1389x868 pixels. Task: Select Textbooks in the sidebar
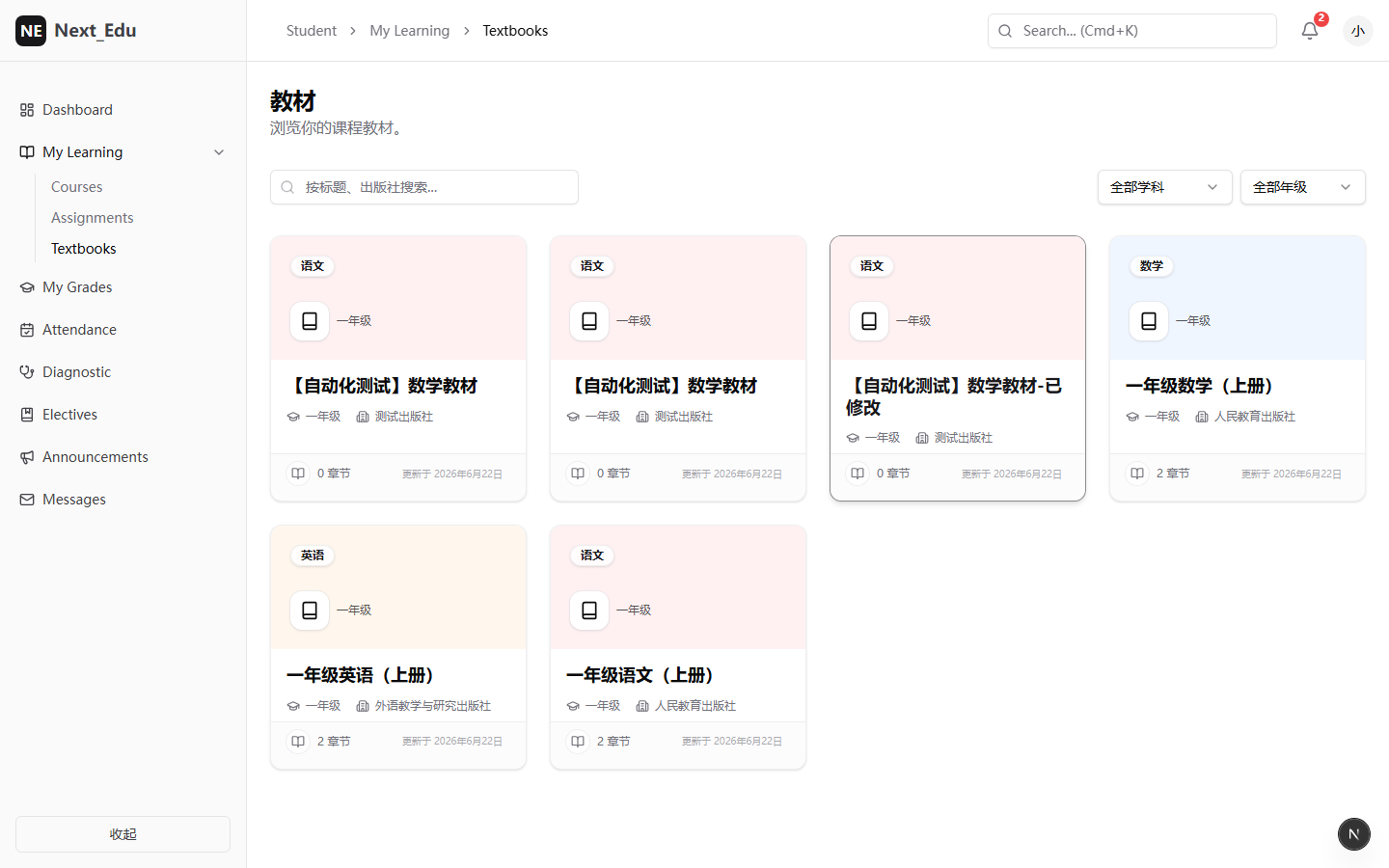tap(84, 249)
